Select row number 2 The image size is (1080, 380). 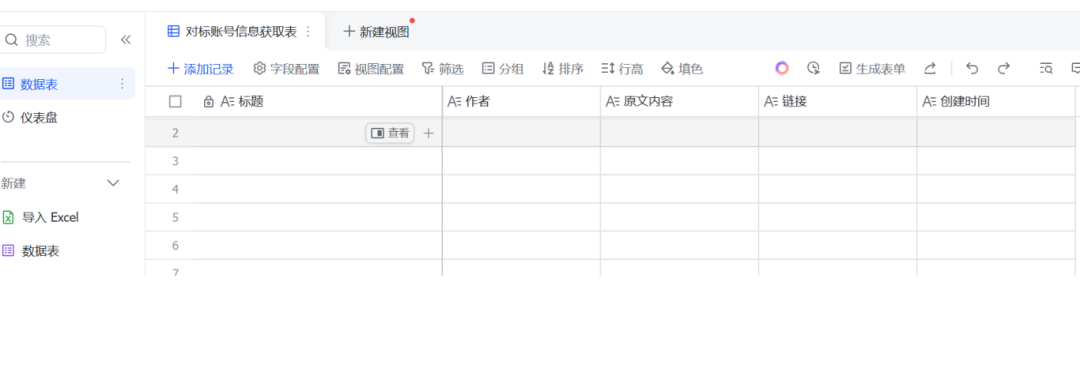tap(175, 133)
